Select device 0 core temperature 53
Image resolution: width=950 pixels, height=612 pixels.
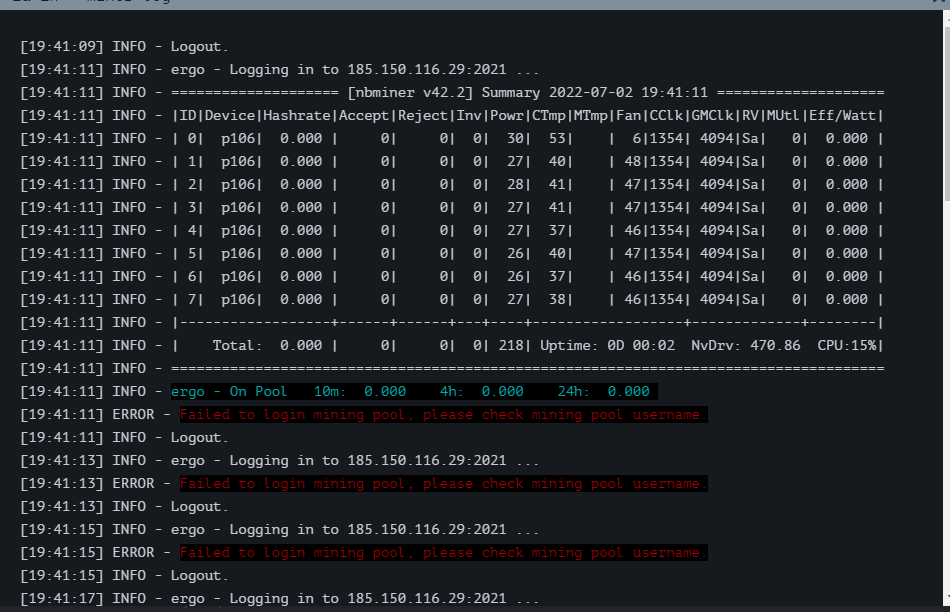(x=557, y=139)
